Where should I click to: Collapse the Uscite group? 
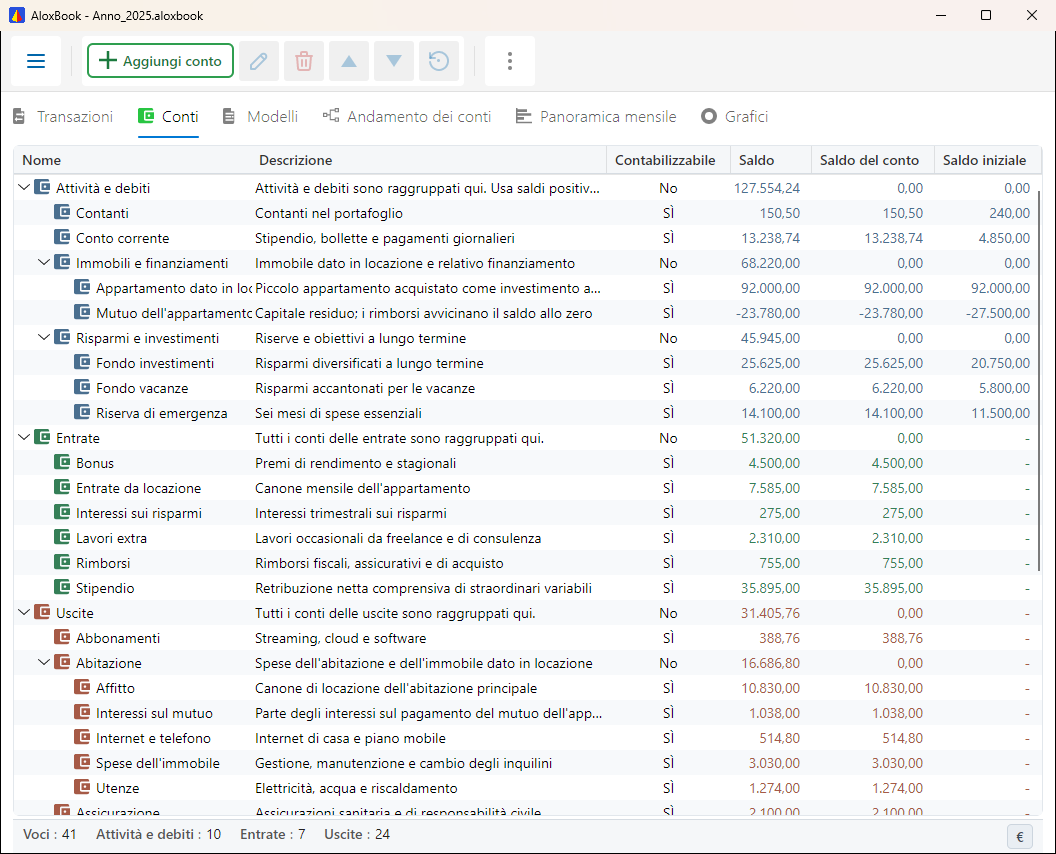[24, 613]
